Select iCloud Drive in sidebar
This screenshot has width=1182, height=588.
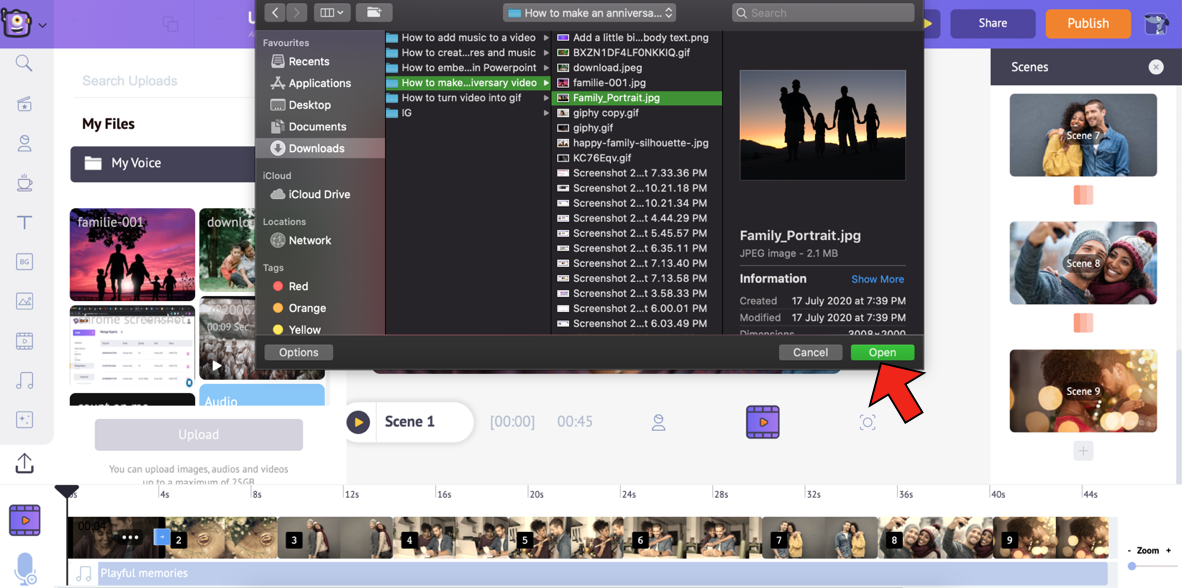[319, 194]
